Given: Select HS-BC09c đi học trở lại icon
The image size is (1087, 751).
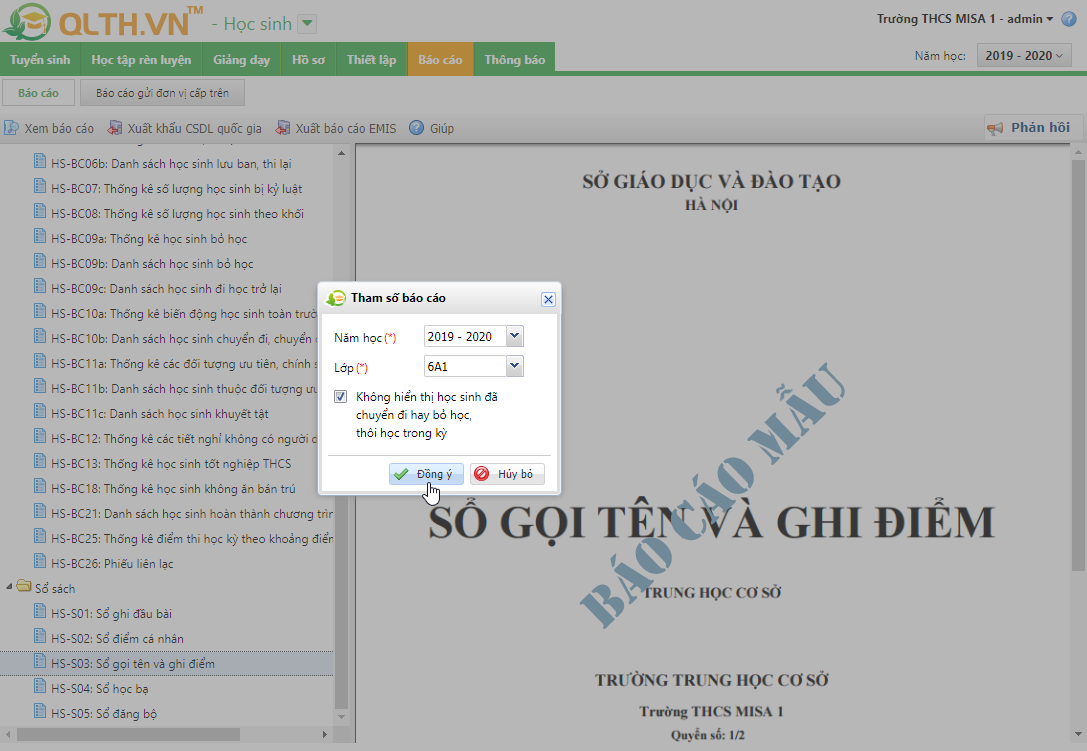Looking at the screenshot, I should 40,286.
